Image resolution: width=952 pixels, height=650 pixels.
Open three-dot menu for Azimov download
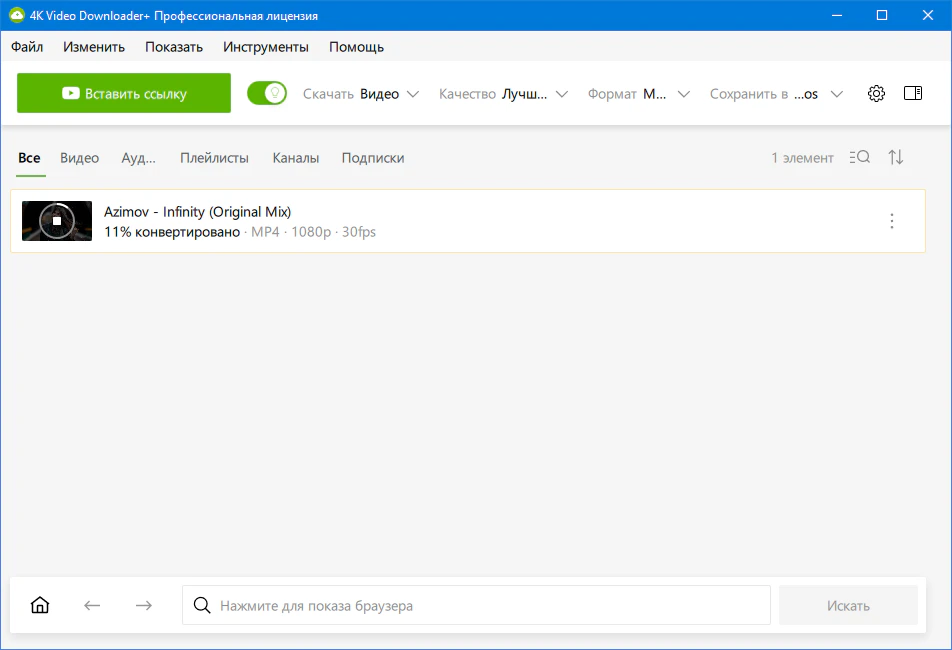click(x=892, y=221)
